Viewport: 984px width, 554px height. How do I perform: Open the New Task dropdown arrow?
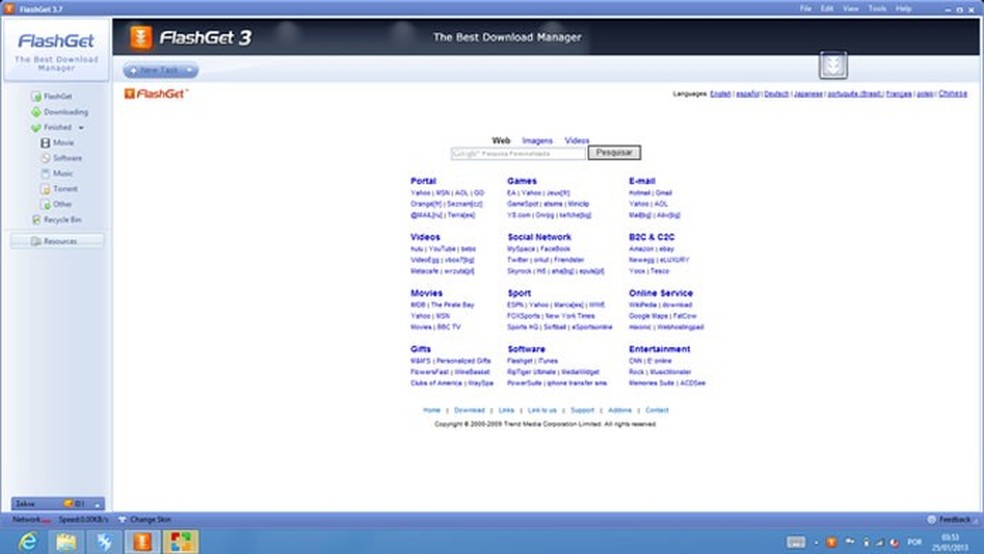191,70
